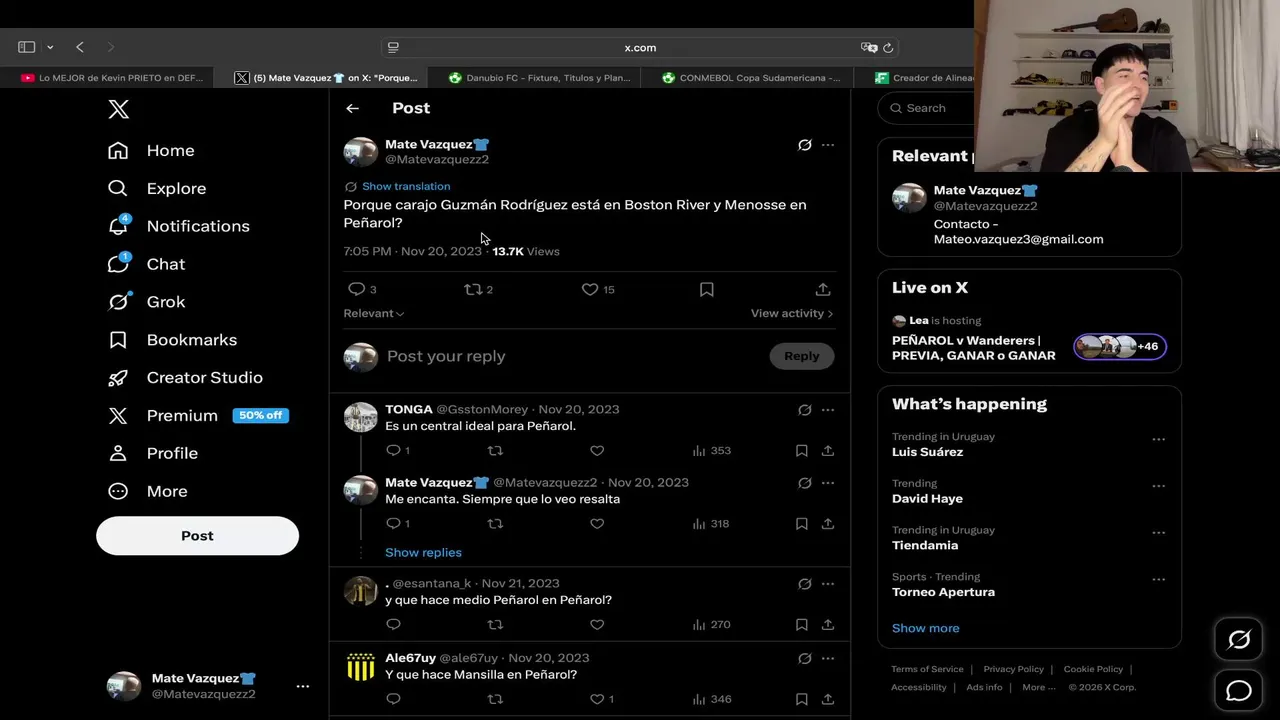Repost Mate Vazquez's reply

(x=495, y=524)
